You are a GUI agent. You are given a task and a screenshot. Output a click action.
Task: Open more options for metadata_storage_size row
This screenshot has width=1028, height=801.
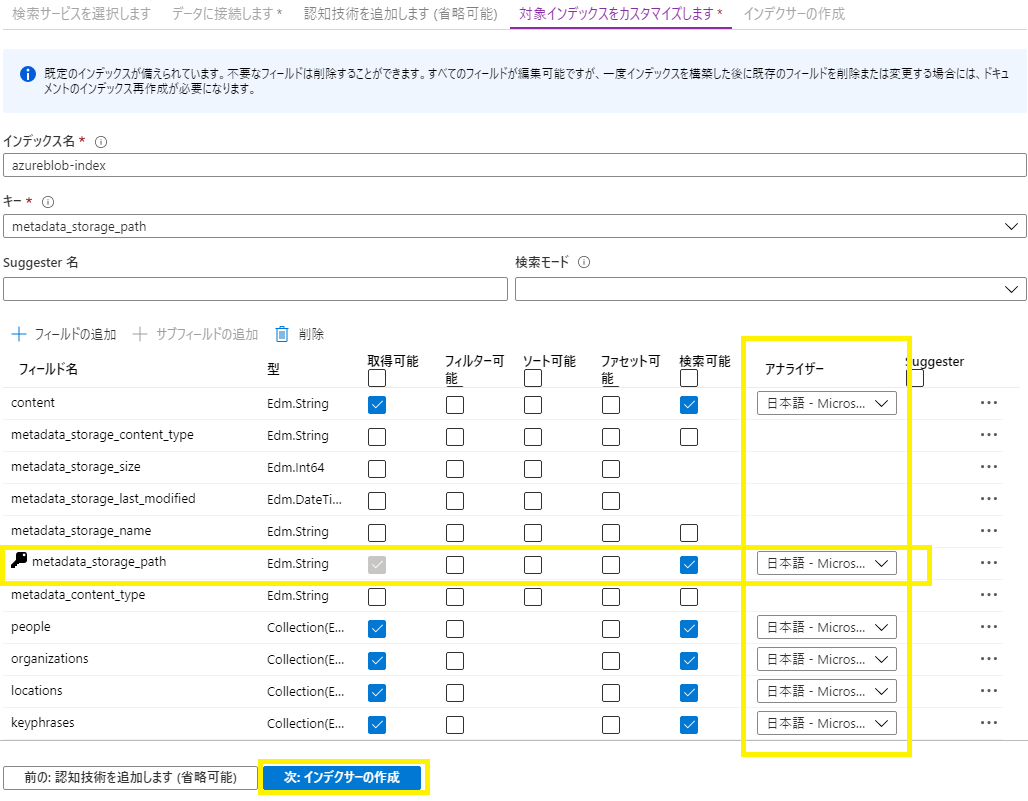(x=989, y=467)
